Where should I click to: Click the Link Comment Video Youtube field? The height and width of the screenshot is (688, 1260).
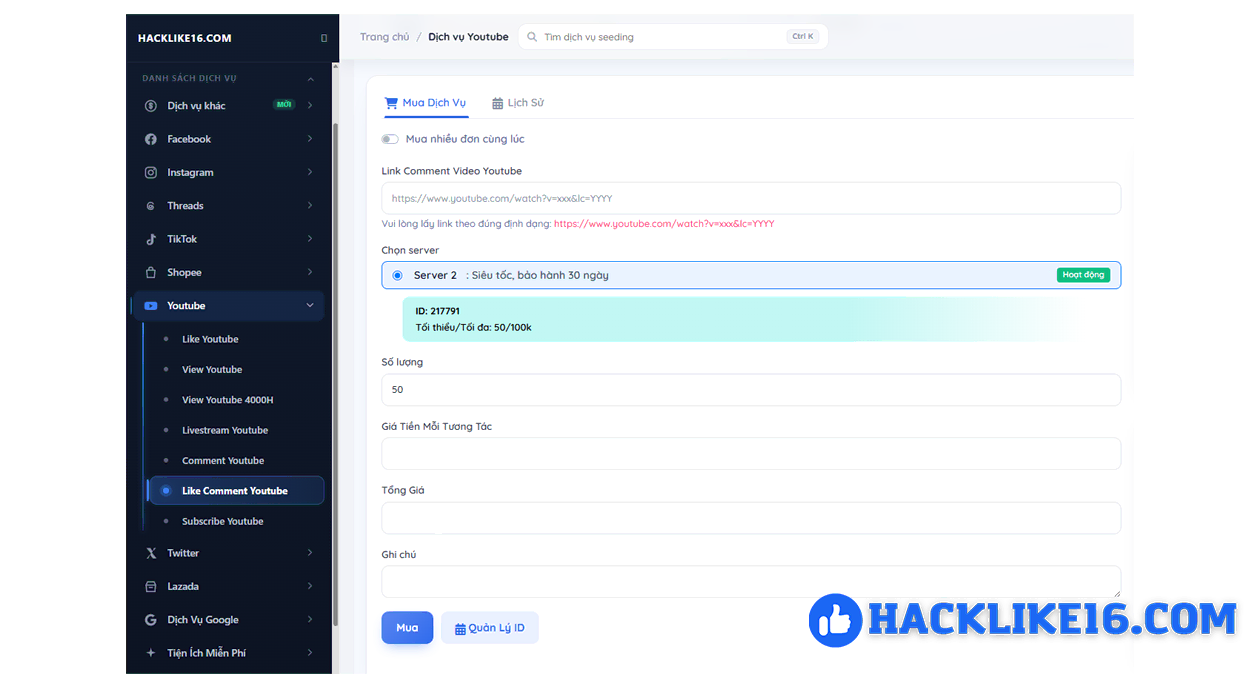click(x=751, y=198)
